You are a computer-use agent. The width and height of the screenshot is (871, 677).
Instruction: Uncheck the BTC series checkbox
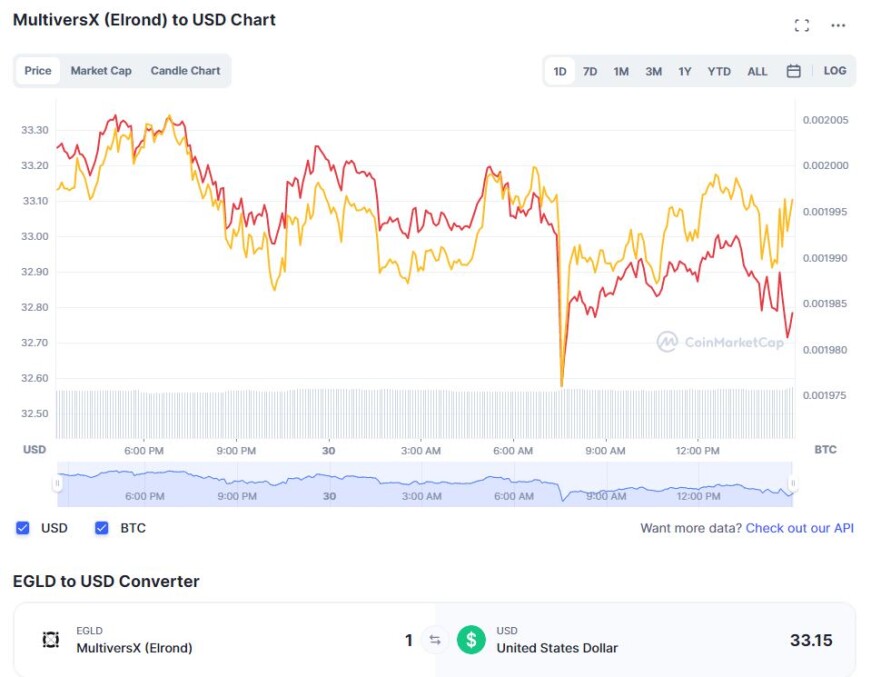[102, 528]
